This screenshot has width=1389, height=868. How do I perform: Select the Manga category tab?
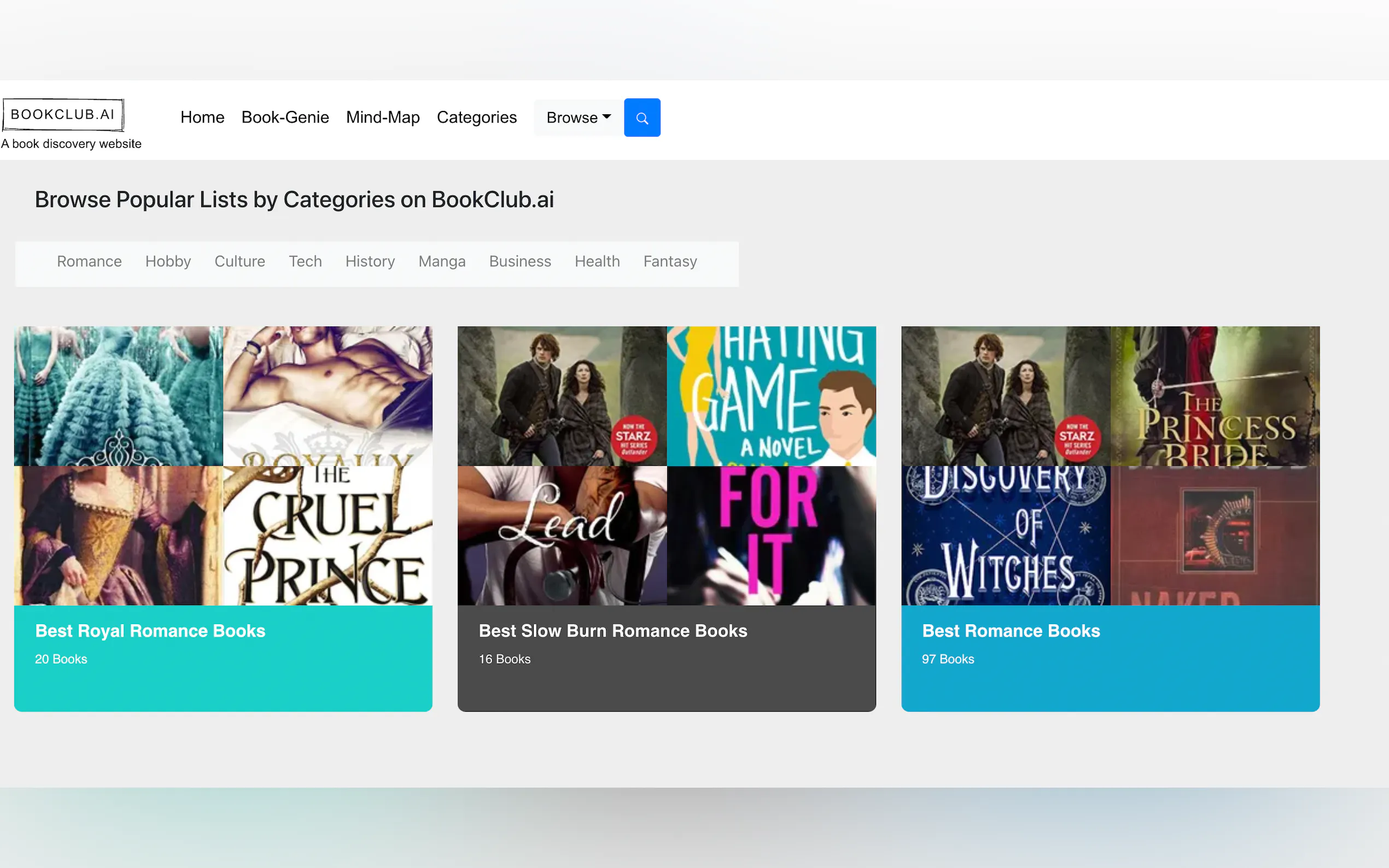click(x=441, y=262)
